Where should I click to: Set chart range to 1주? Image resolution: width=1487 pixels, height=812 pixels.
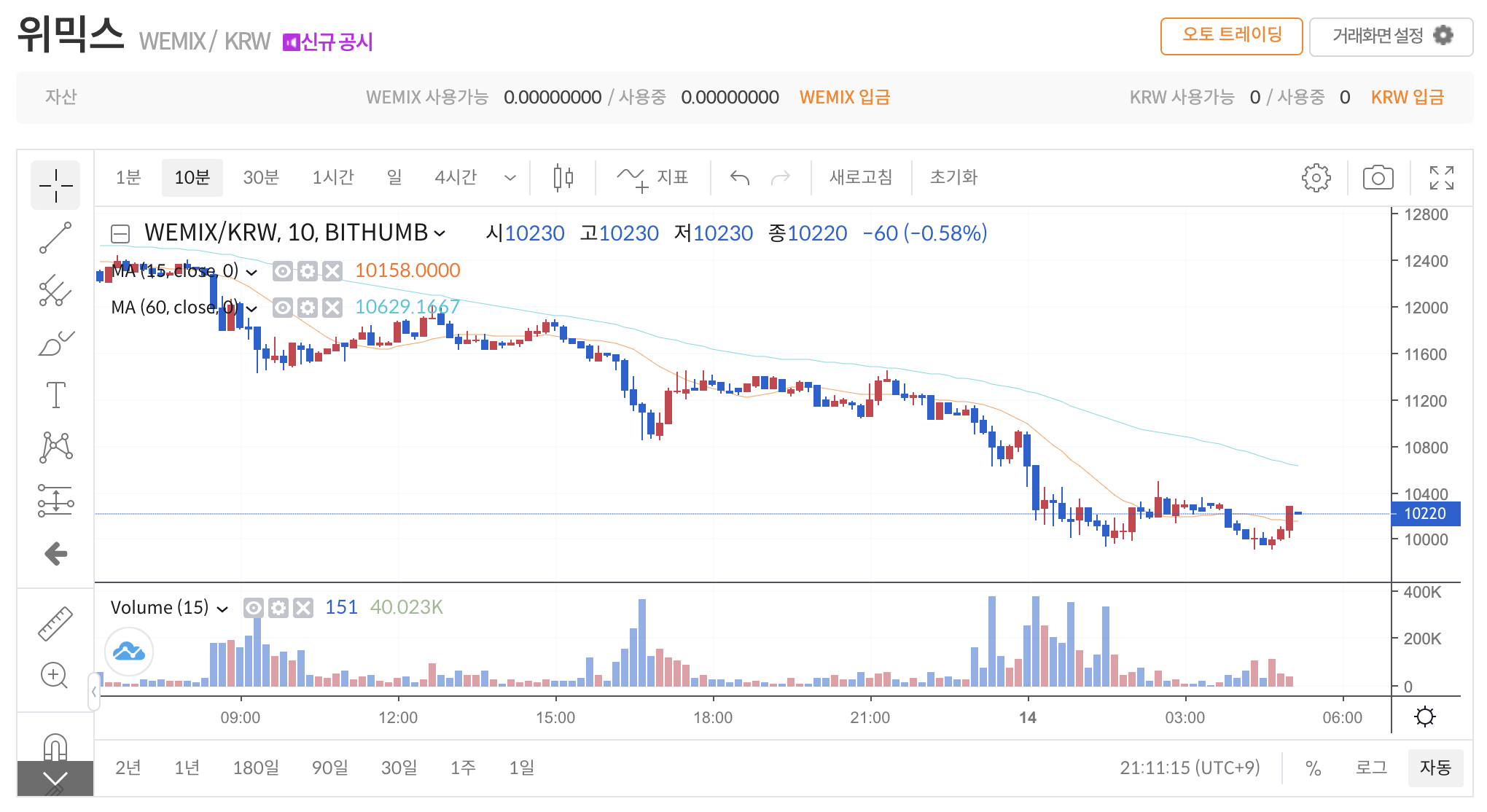(x=463, y=768)
